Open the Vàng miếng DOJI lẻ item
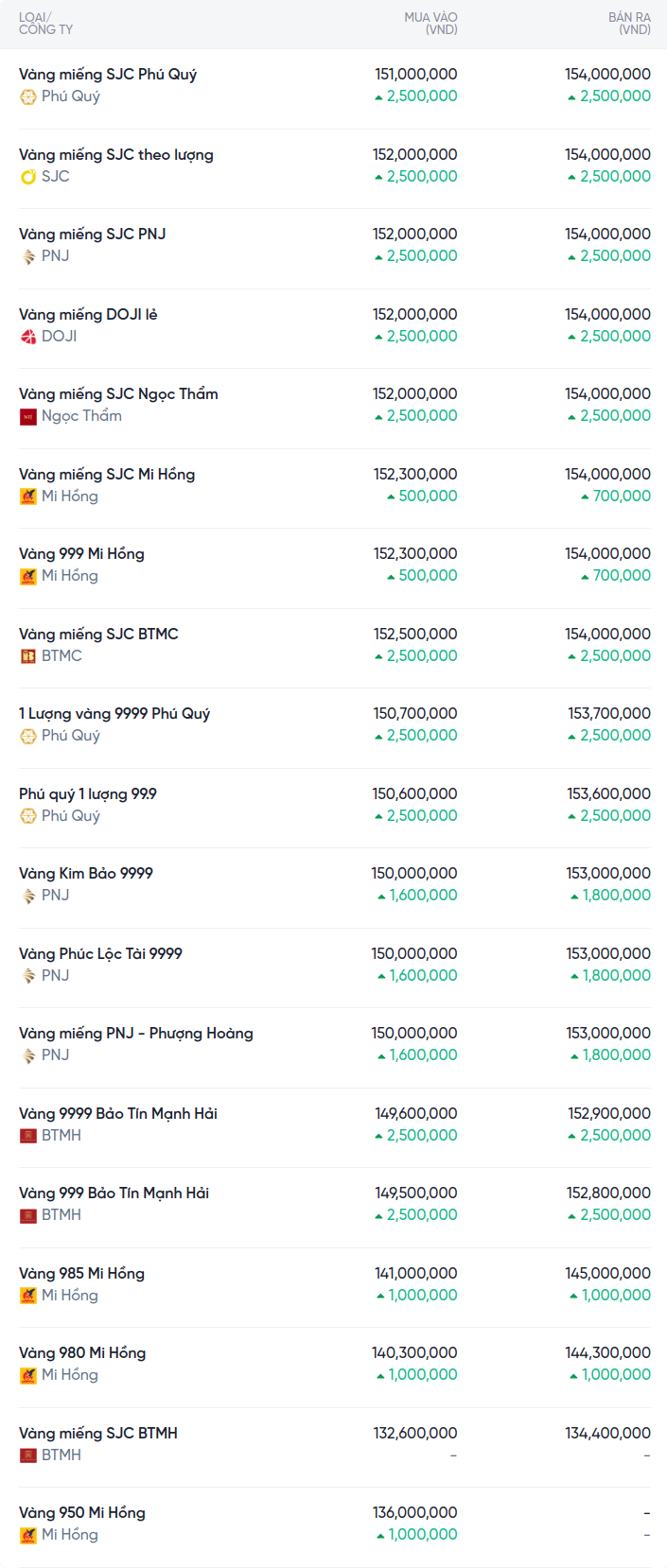The image size is (667, 1568). pos(88,315)
